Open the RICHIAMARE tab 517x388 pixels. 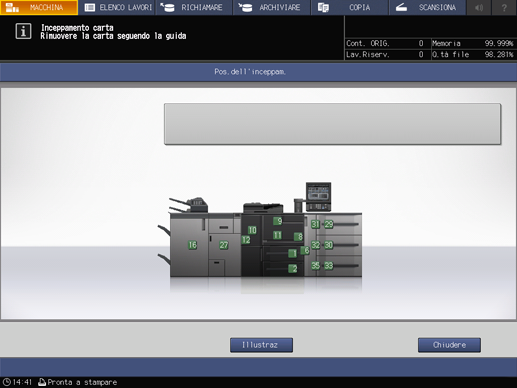(194, 7)
